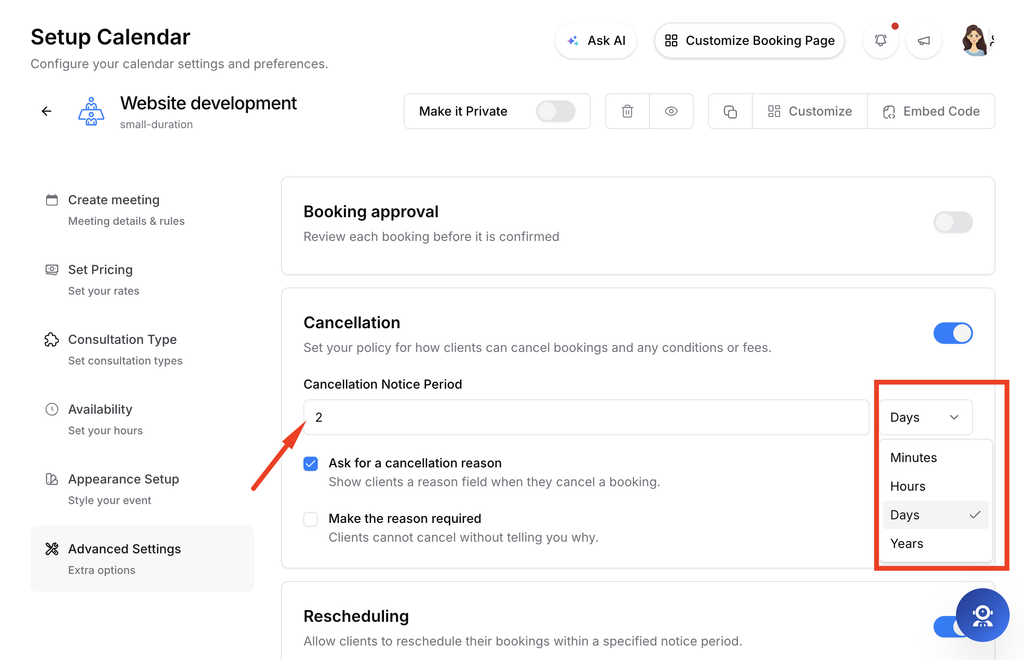This screenshot has height=660, width=1024.
Task: Check Make the reason required
Action: pyautogui.click(x=311, y=519)
